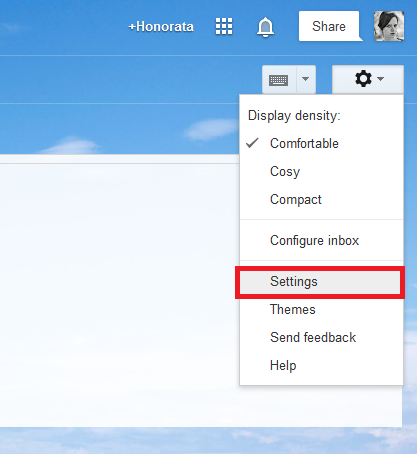417x454 pixels.
Task: Open the account profile photo
Action: click(x=389, y=26)
